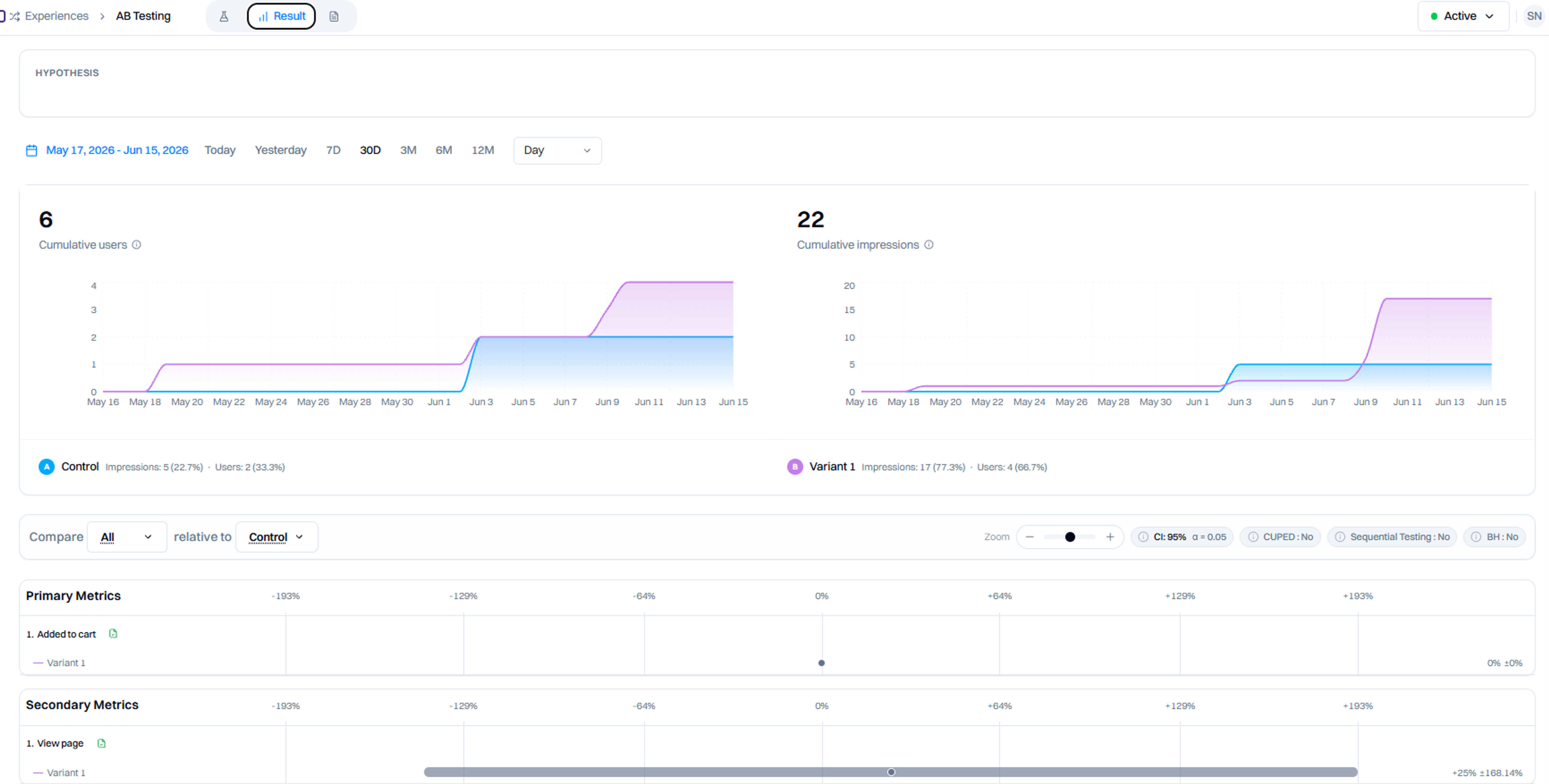Click the shuffle Experiences icon in breadcrumb
This screenshot has width=1549, height=784.
coord(14,16)
